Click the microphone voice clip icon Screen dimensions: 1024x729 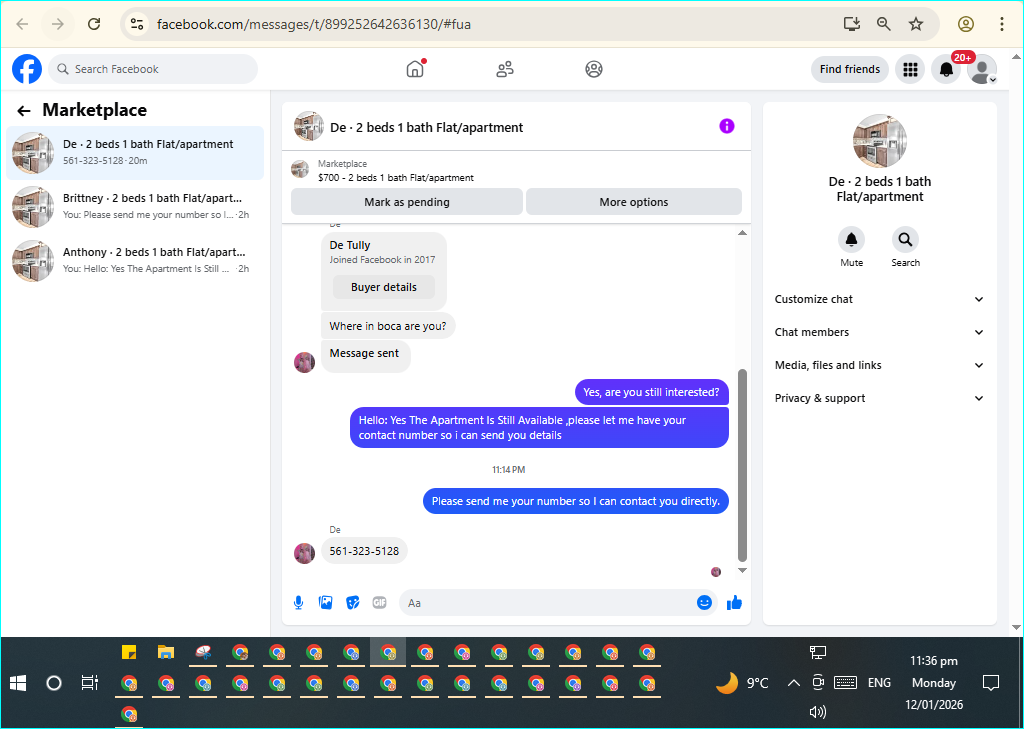298,602
